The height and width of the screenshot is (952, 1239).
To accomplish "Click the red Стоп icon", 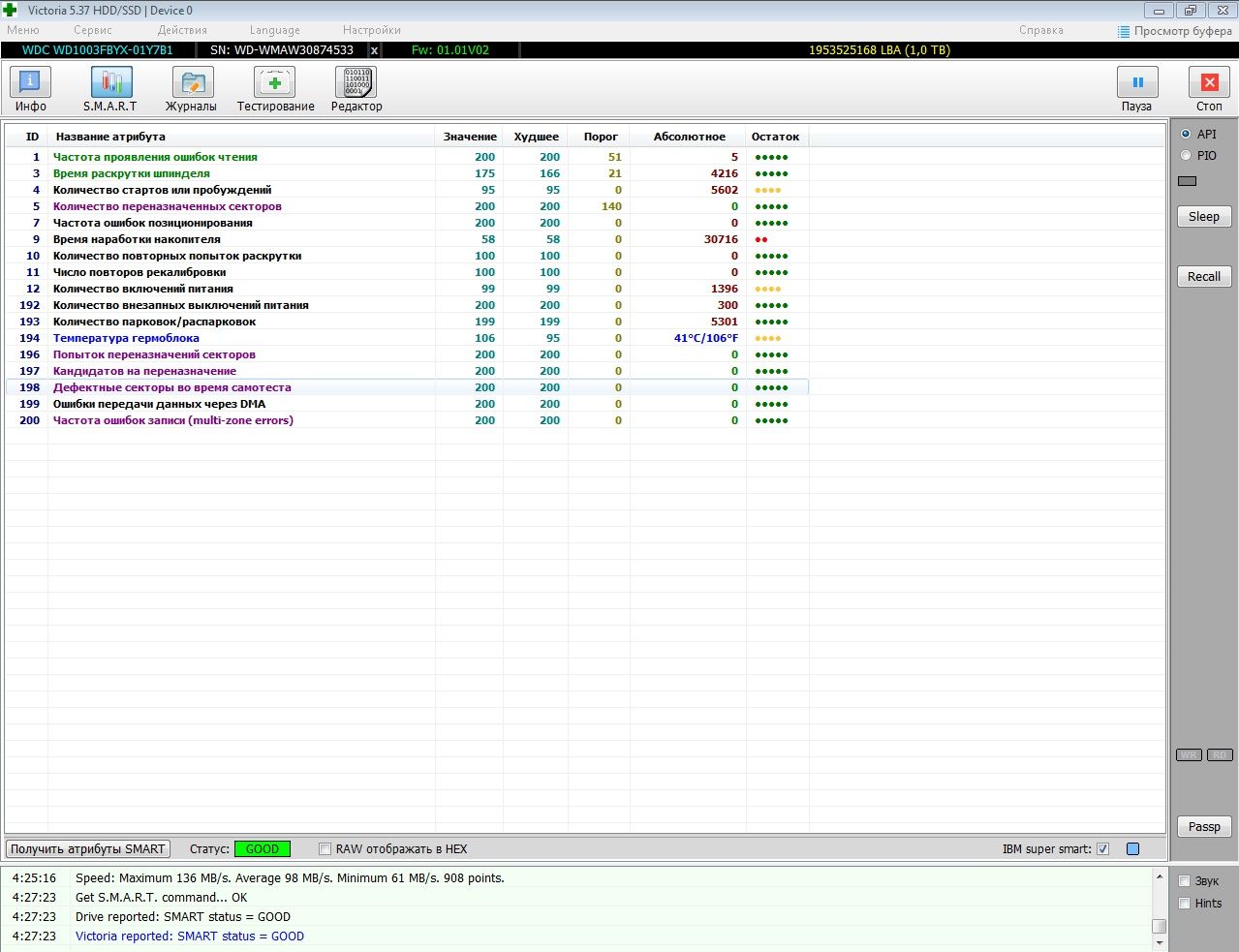I will pyautogui.click(x=1209, y=82).
